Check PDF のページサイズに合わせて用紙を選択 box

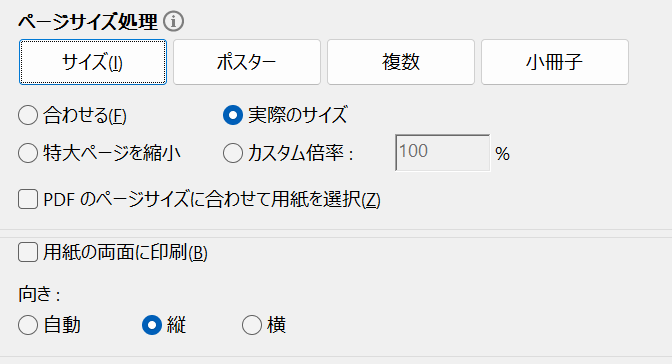(x=28, y=199)
